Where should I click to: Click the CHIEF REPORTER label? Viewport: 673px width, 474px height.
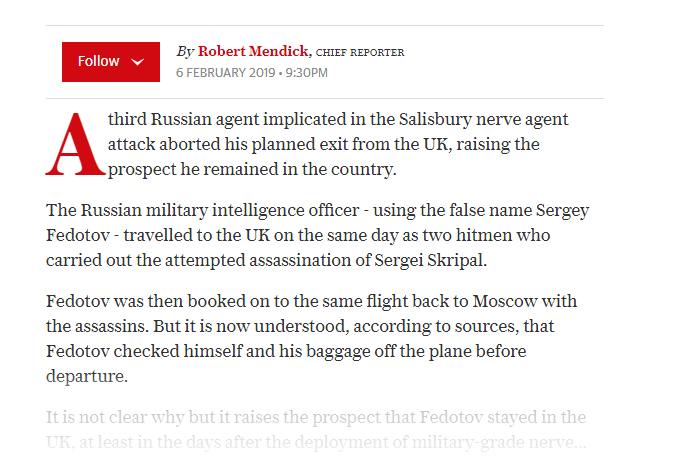tap(360, 52)
